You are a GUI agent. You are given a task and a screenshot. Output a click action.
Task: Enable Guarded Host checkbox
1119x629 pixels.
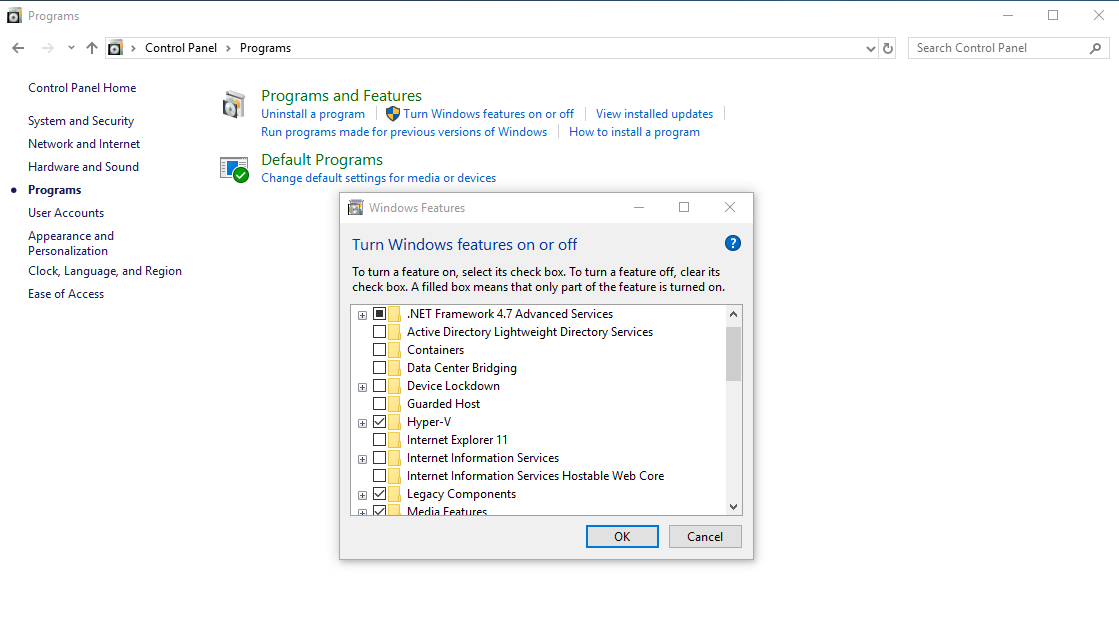pos(380,403)
